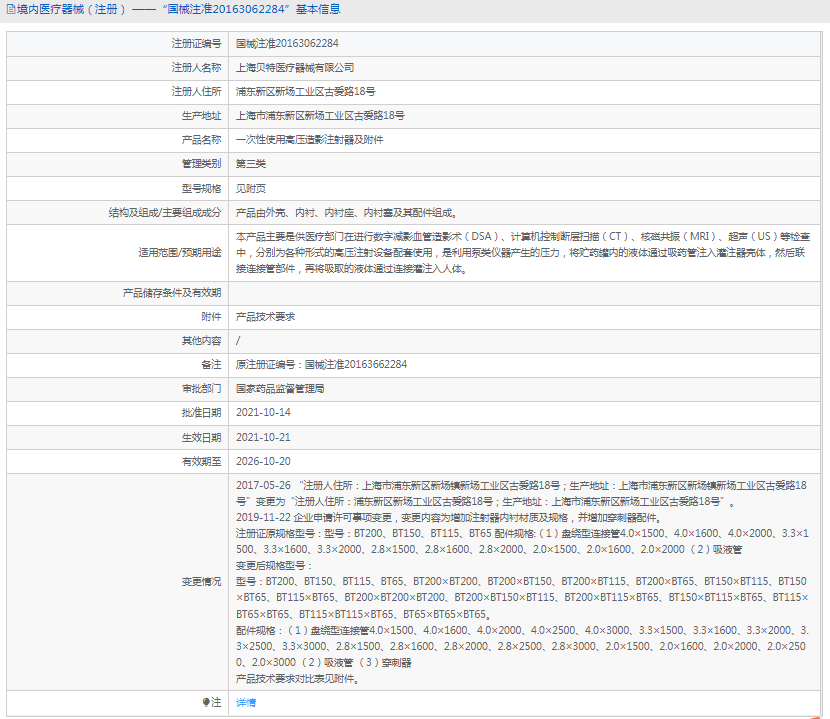Image resolution: width=830 pixels, height=719 pixels.
Task: Click the 管理类别 label
Action: pyautogui.click(x=201, y=164)
